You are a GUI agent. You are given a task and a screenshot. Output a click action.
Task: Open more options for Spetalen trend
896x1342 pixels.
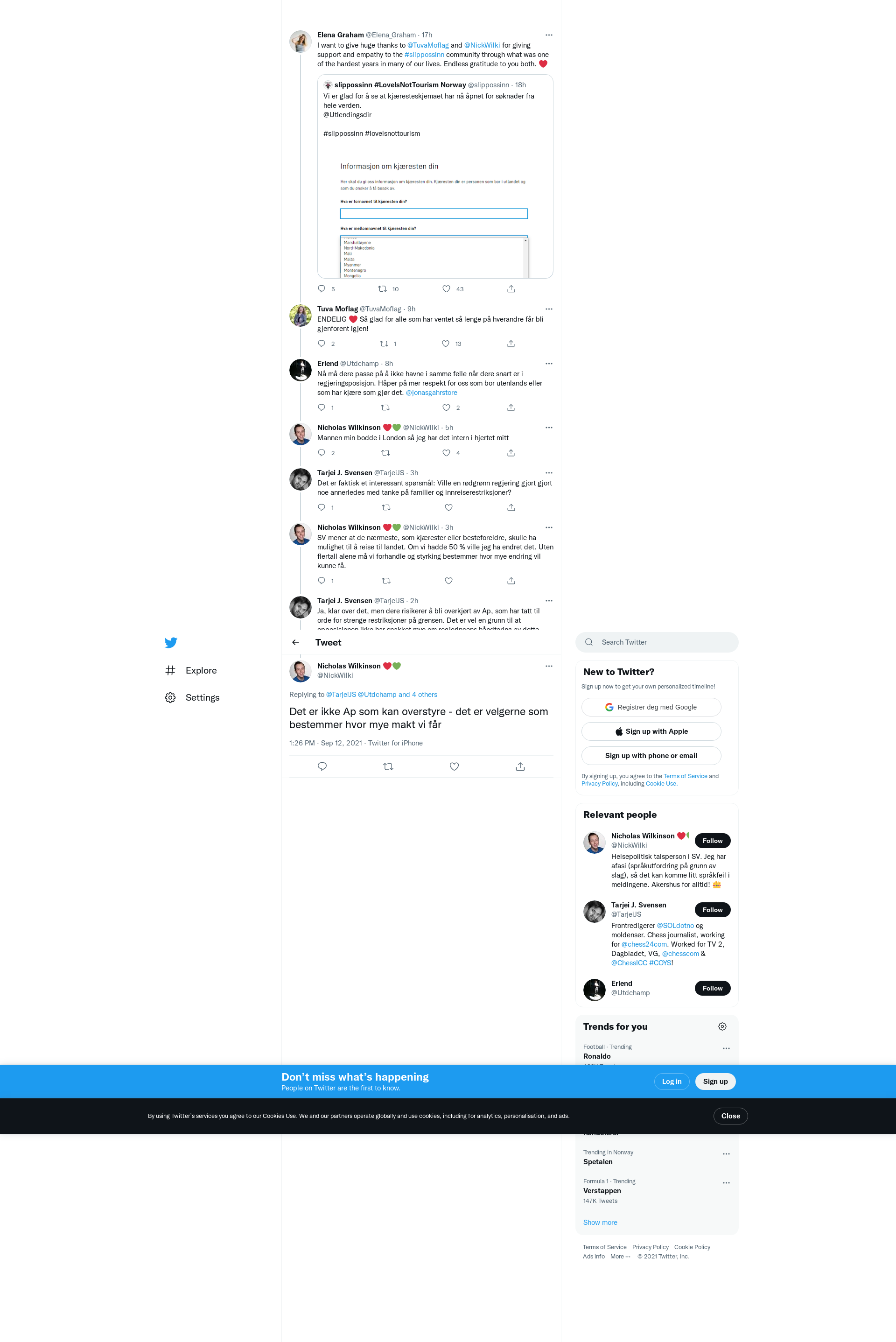click(726, 1154)
